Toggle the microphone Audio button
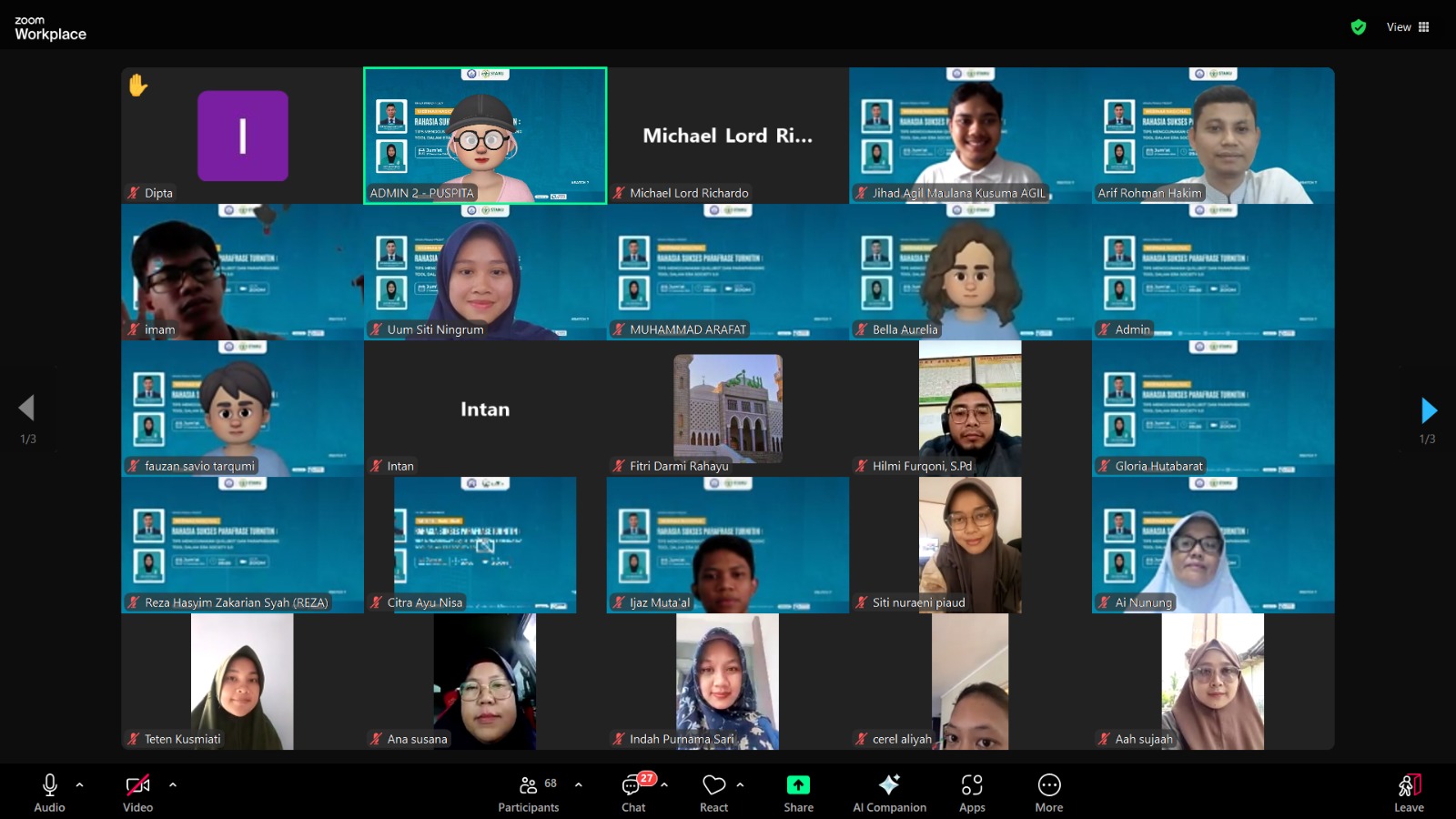The height and width of the screenshot is (819, 1456). [50, 785]
